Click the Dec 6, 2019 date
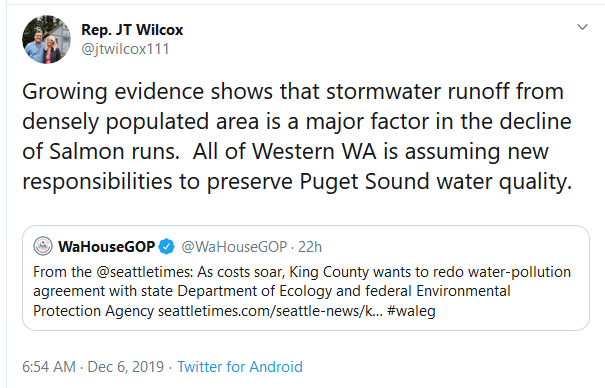Viewport: 605px width, 388px height. click(x=126, y=366)
